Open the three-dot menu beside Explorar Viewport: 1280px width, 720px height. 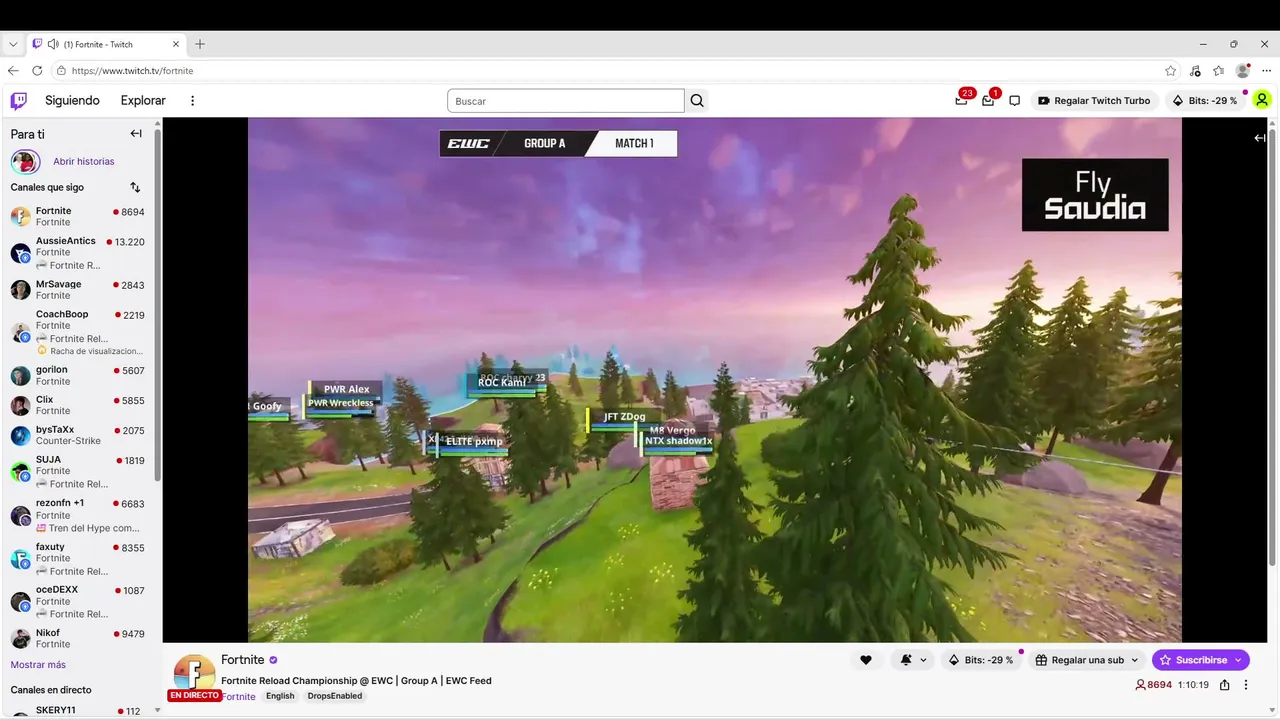click(x=193, y=100)
